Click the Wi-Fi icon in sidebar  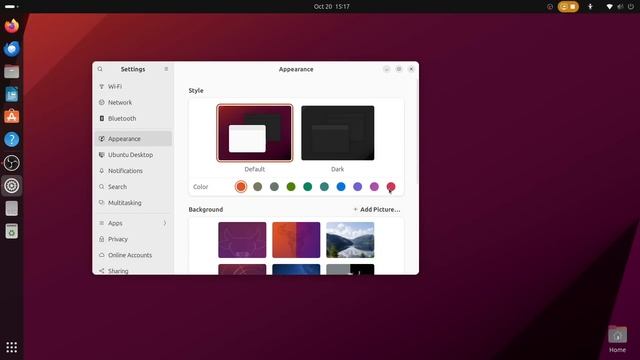tap(102, 87)
